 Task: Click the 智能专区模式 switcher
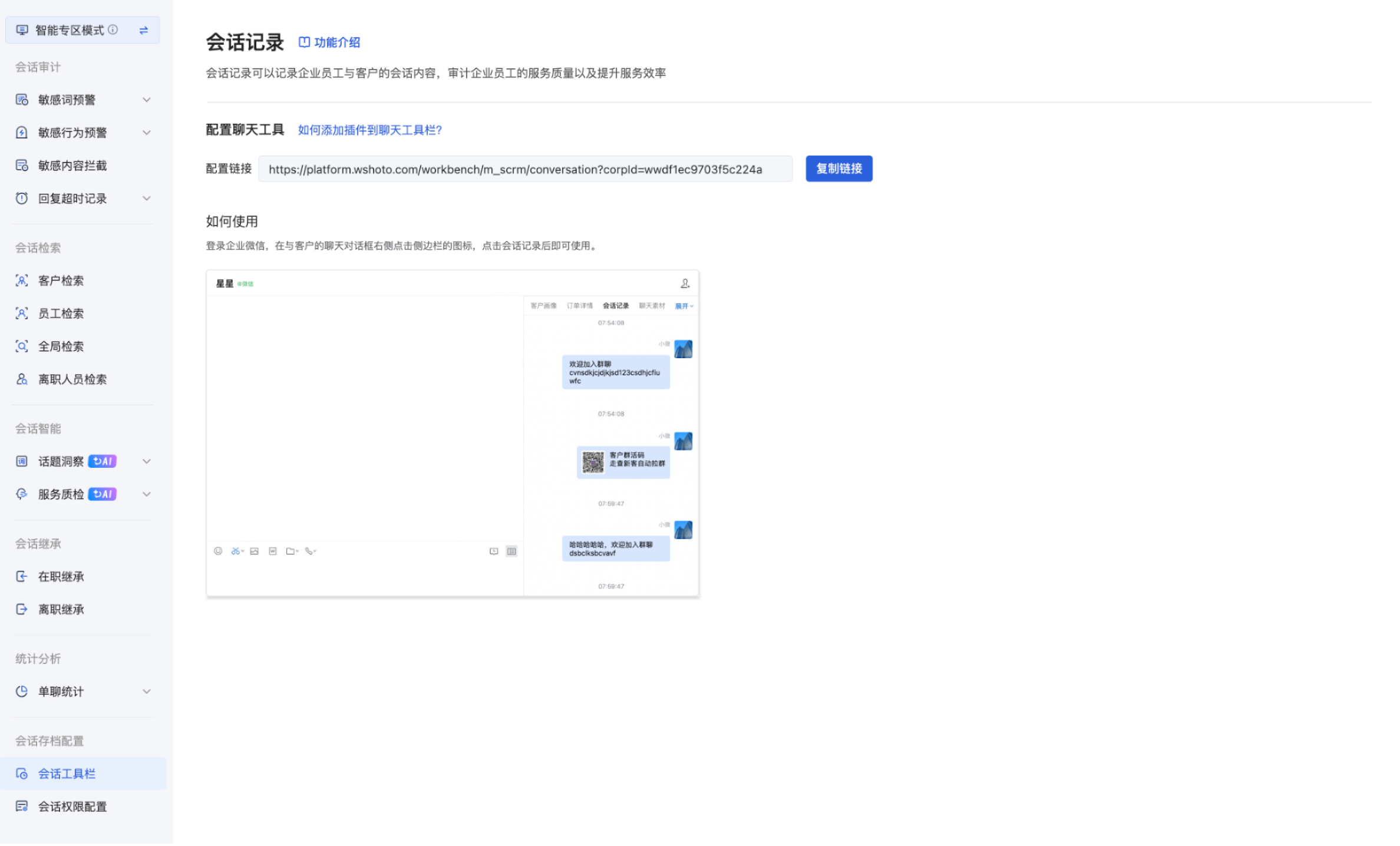pos(82,30)
